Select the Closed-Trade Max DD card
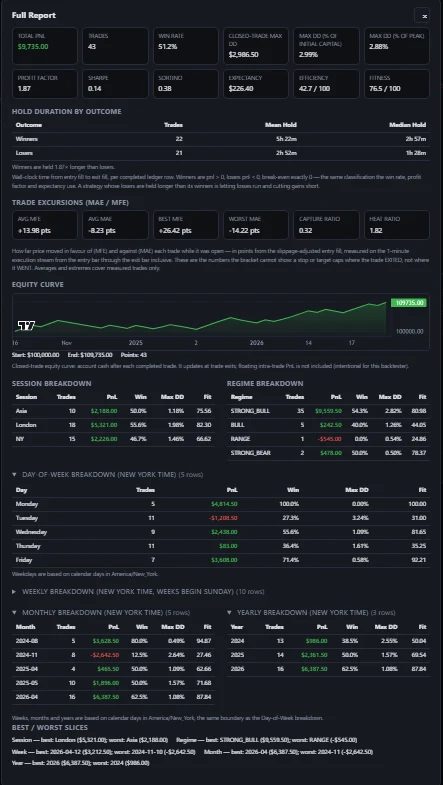443x785 pixels. [x=256, y=46]
